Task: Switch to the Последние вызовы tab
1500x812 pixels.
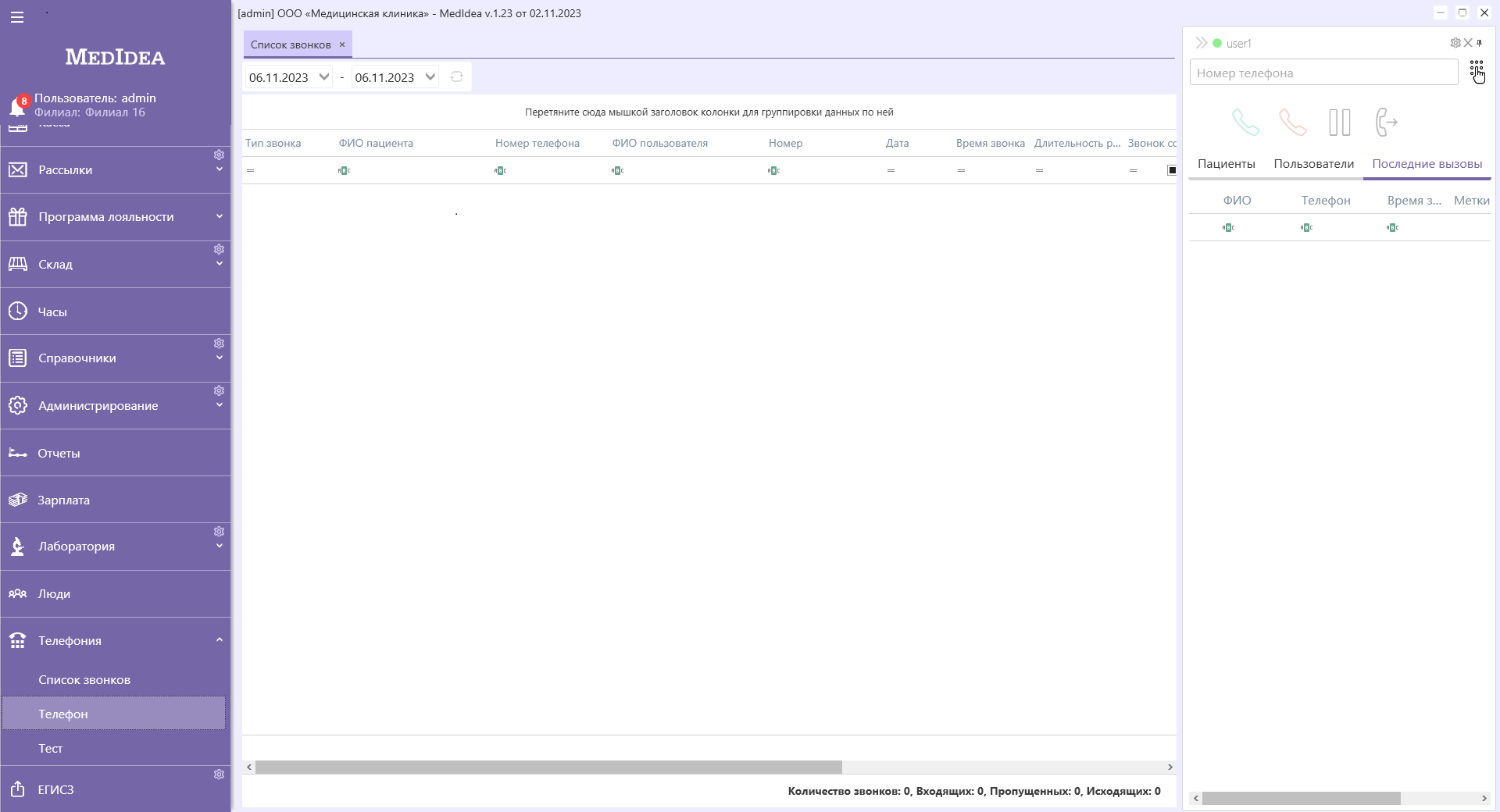Action: (x=1427, y=164)
